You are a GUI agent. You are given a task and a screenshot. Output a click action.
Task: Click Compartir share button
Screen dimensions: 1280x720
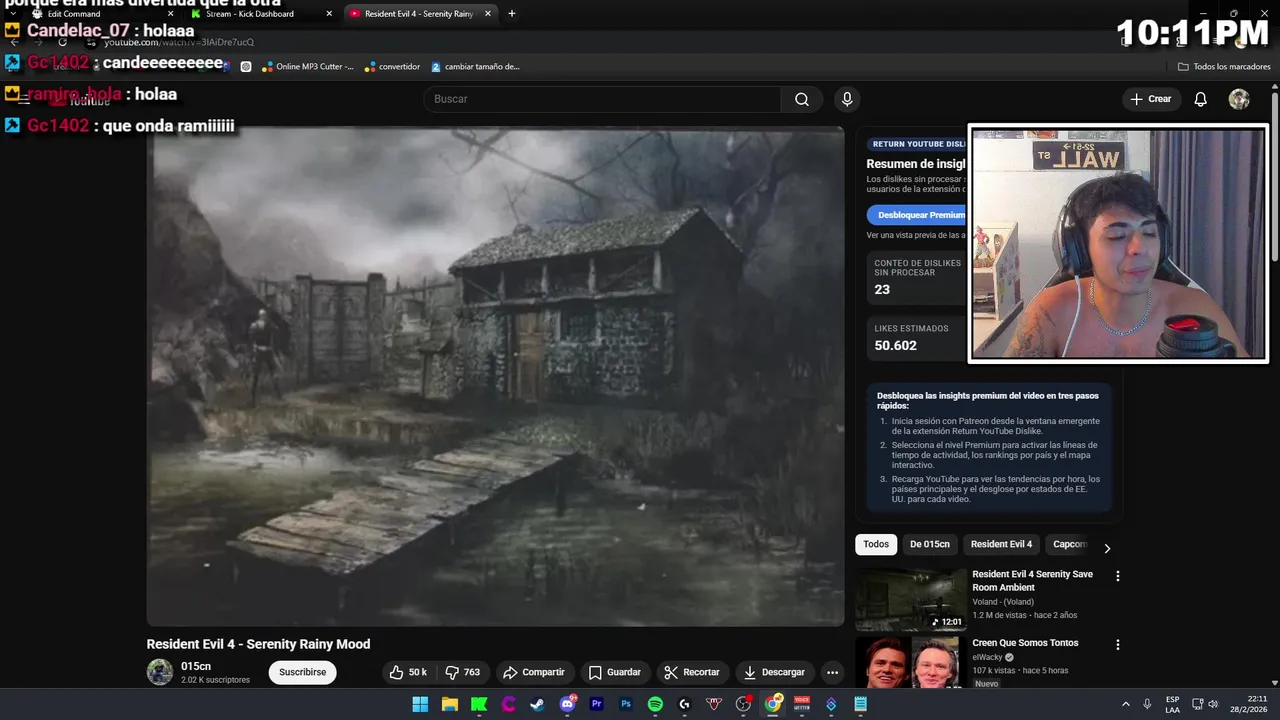tap(534, 672)
